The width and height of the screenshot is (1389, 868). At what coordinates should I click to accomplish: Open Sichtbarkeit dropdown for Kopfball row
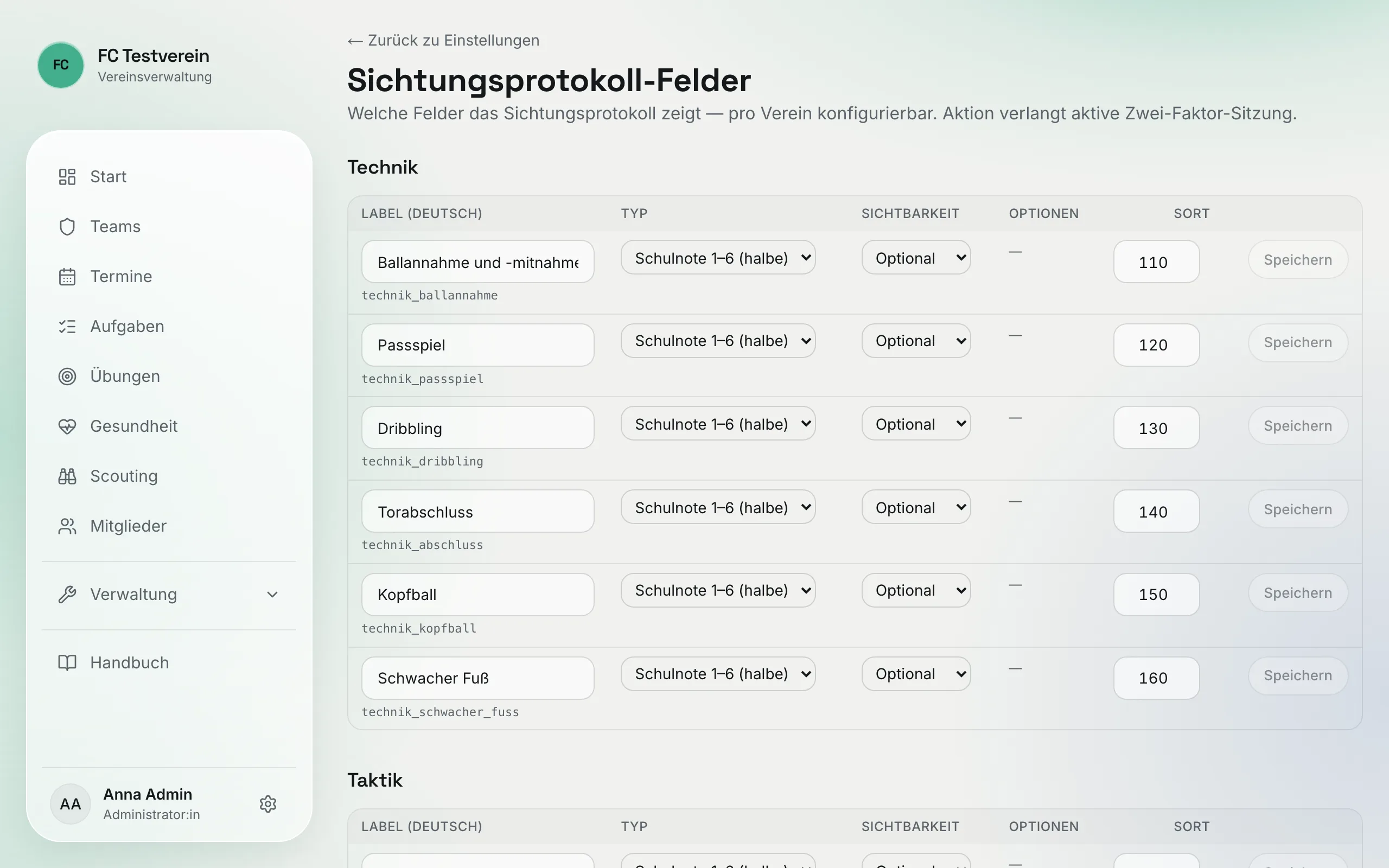(x=916, y=591)
